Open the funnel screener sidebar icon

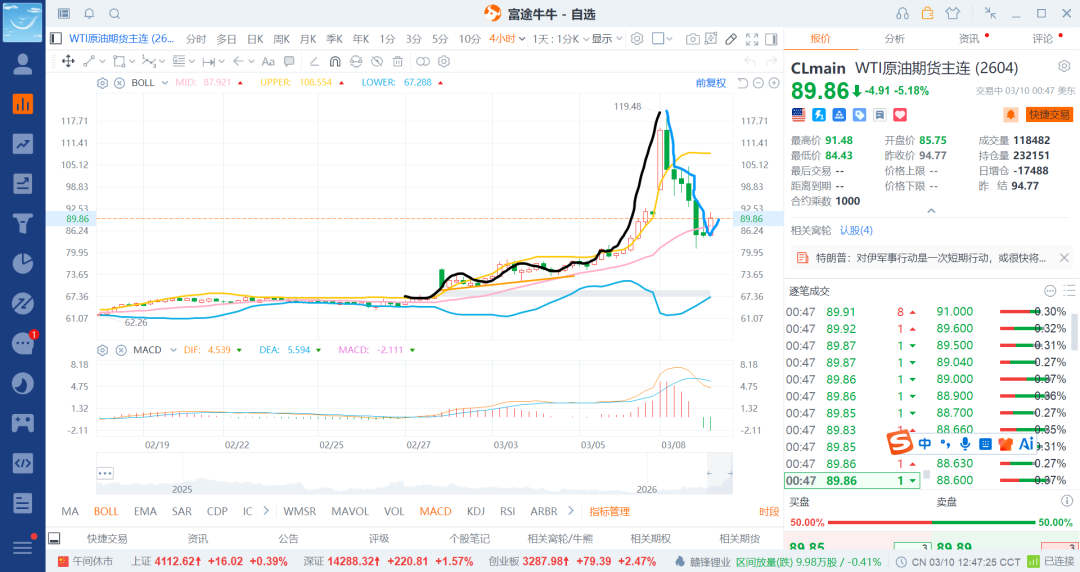[x=23, y=223]
